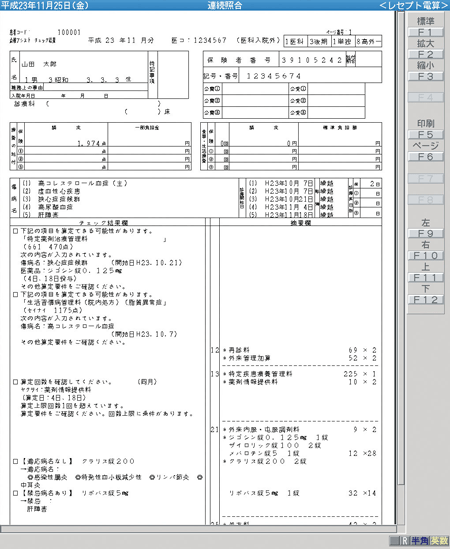Click the ジゴシン錠0.125mg 1錠 line in the summary column
The image size is (450, 549).
pos(276,438)
